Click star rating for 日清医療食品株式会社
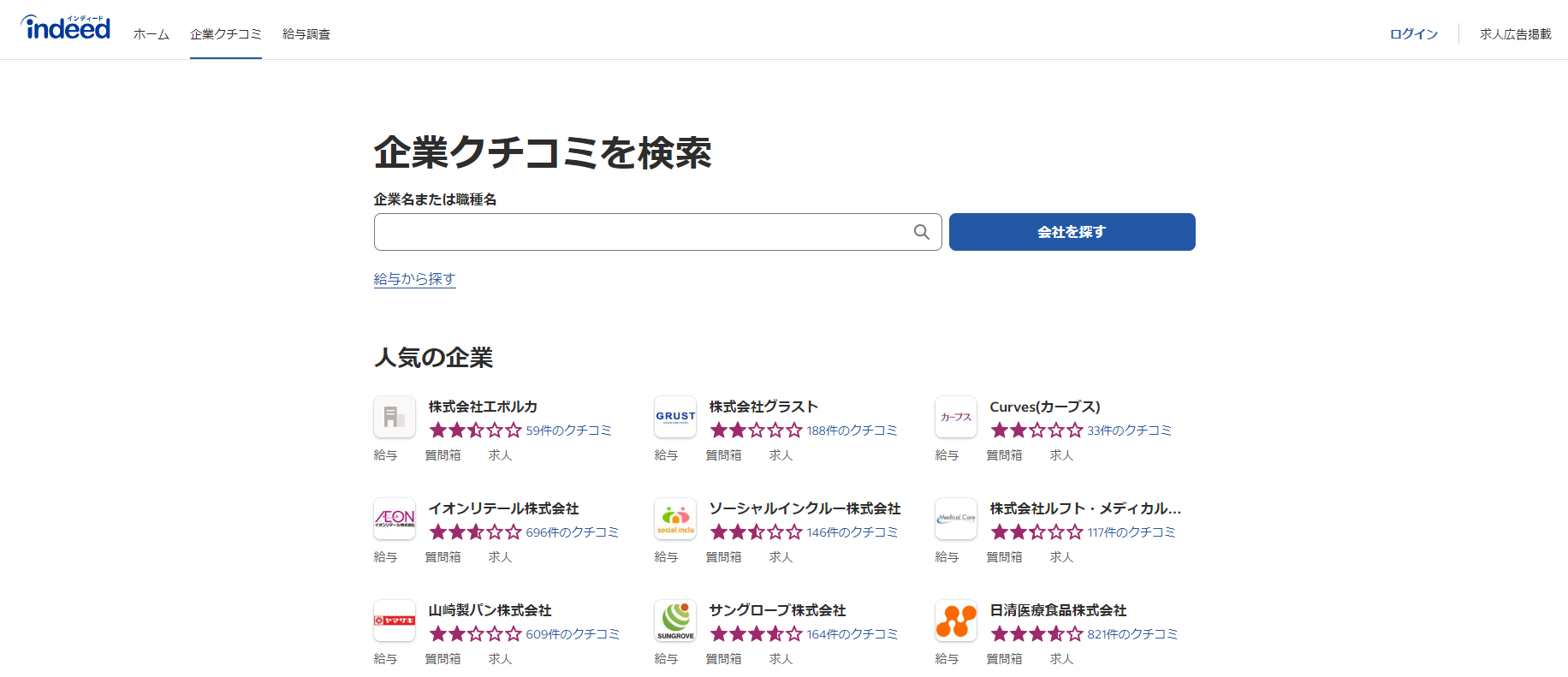1568x677 pixels. click(1036, 634)
